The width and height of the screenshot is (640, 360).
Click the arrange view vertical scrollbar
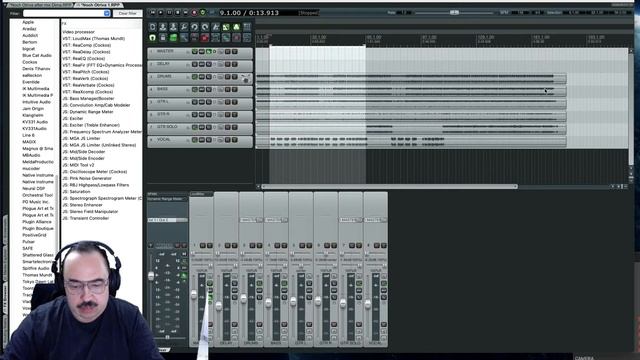click(x=631, y=108)
